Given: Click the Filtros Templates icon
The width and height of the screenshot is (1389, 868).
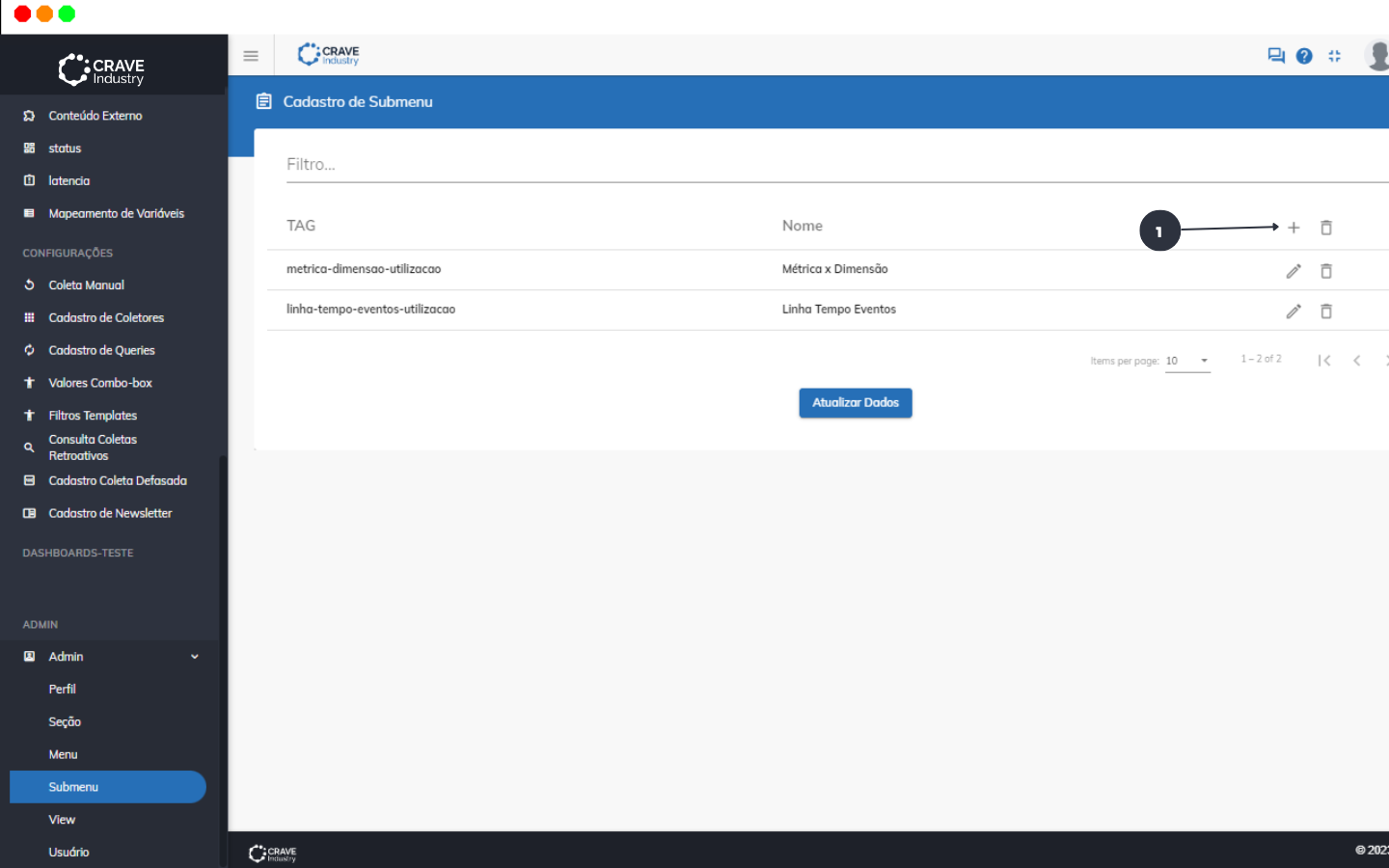Looking at the screenshot, I should click(x=29, y=416).
